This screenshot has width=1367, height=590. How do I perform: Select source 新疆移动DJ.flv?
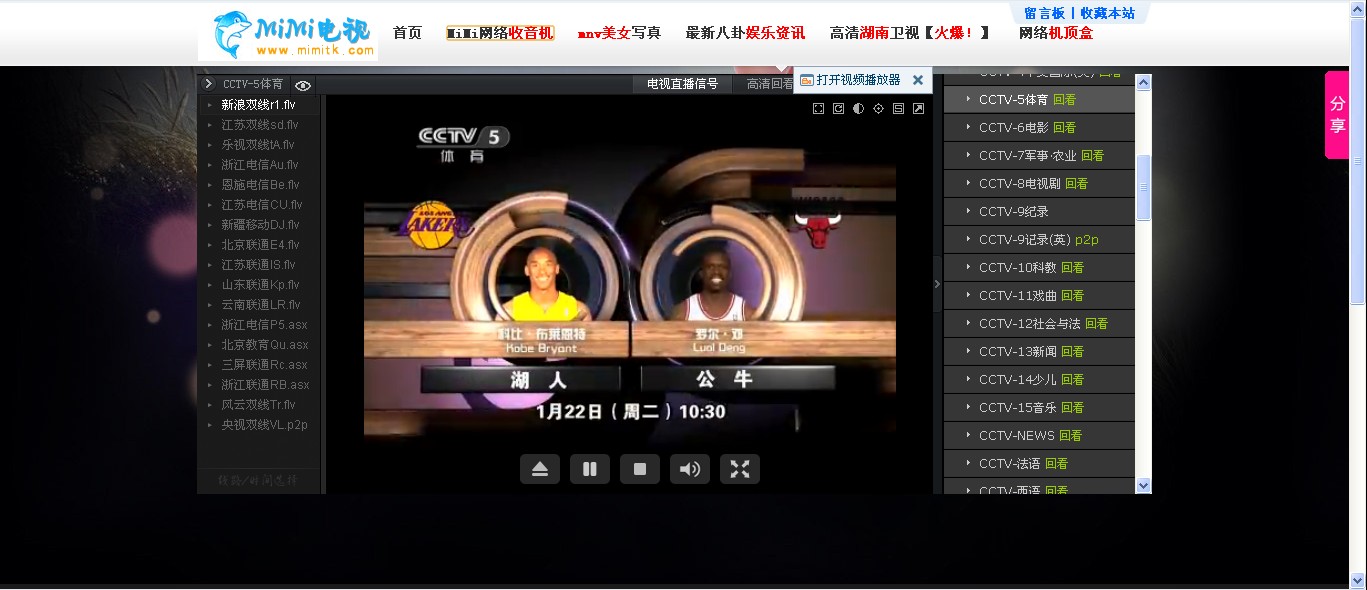258,225
